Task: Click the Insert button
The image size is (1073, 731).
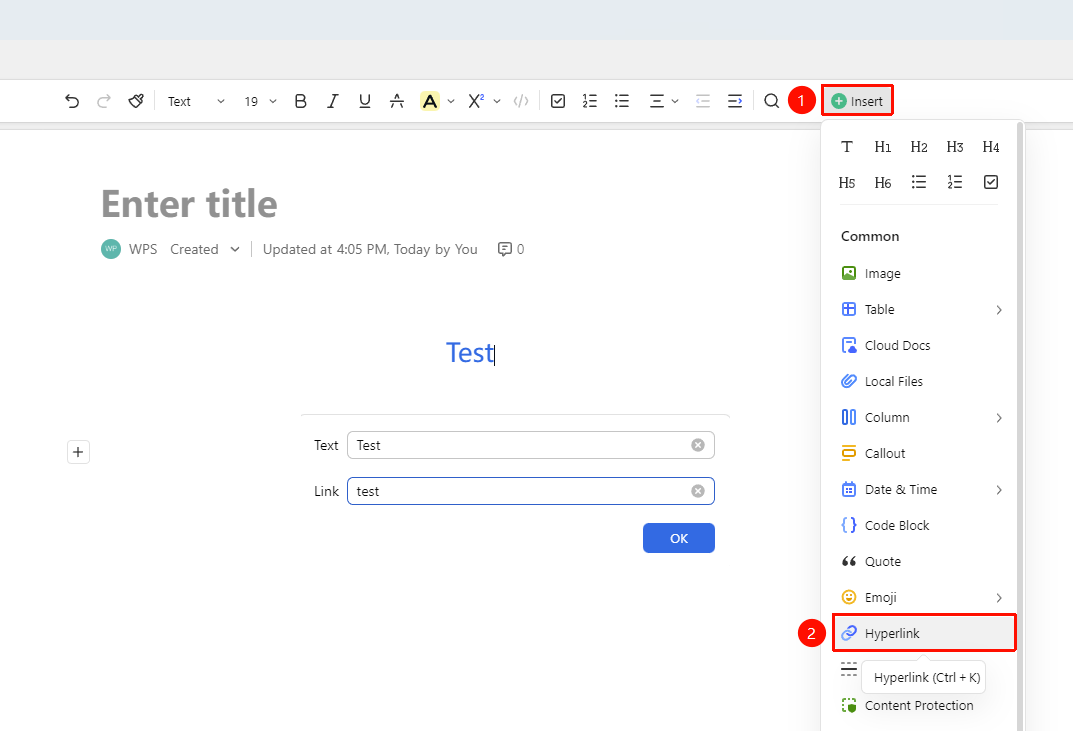Action: point(857,101)
